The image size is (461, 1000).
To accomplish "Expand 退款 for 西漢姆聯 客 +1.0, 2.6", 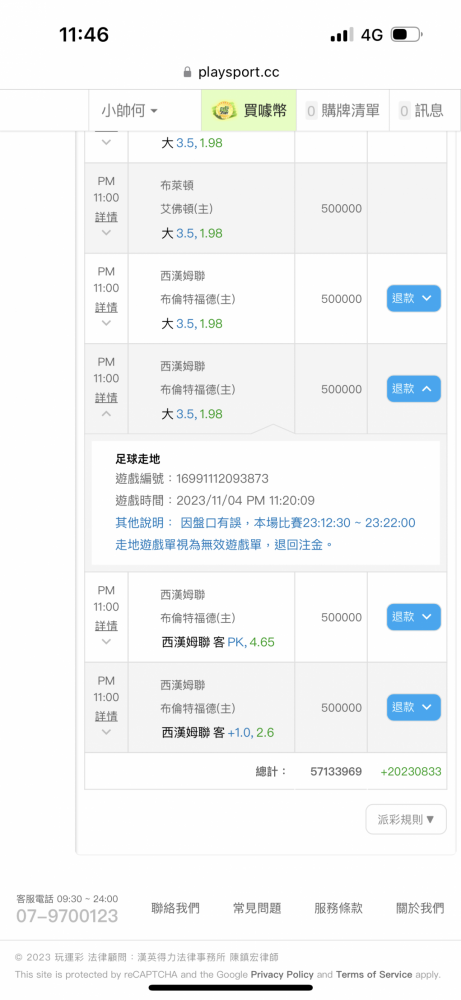I will pos(414,707).
